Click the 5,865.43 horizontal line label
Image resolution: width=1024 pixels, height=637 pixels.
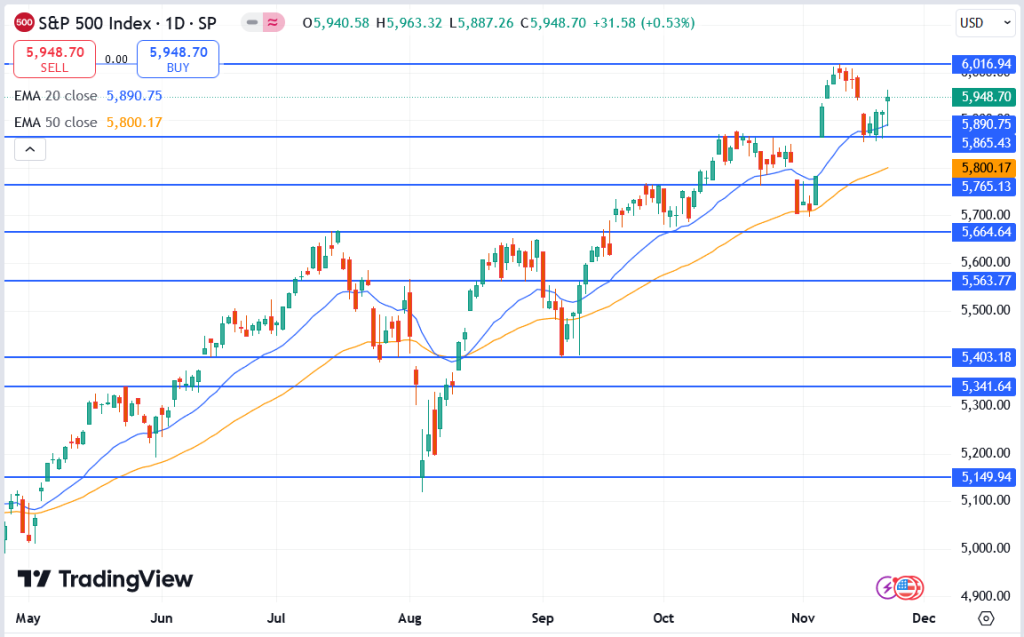coord(984,143)
